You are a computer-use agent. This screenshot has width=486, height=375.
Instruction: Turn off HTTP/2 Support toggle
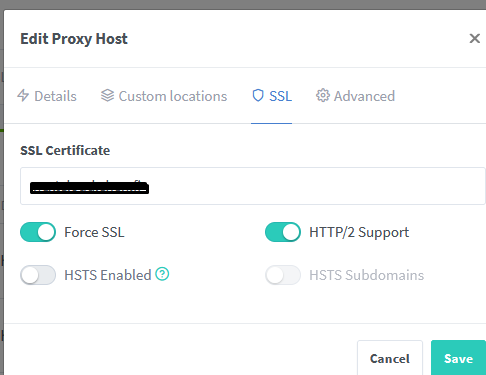283,232
